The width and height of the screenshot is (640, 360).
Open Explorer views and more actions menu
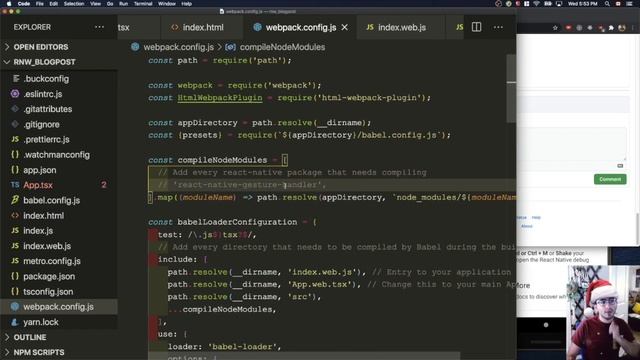click(99, 27)
